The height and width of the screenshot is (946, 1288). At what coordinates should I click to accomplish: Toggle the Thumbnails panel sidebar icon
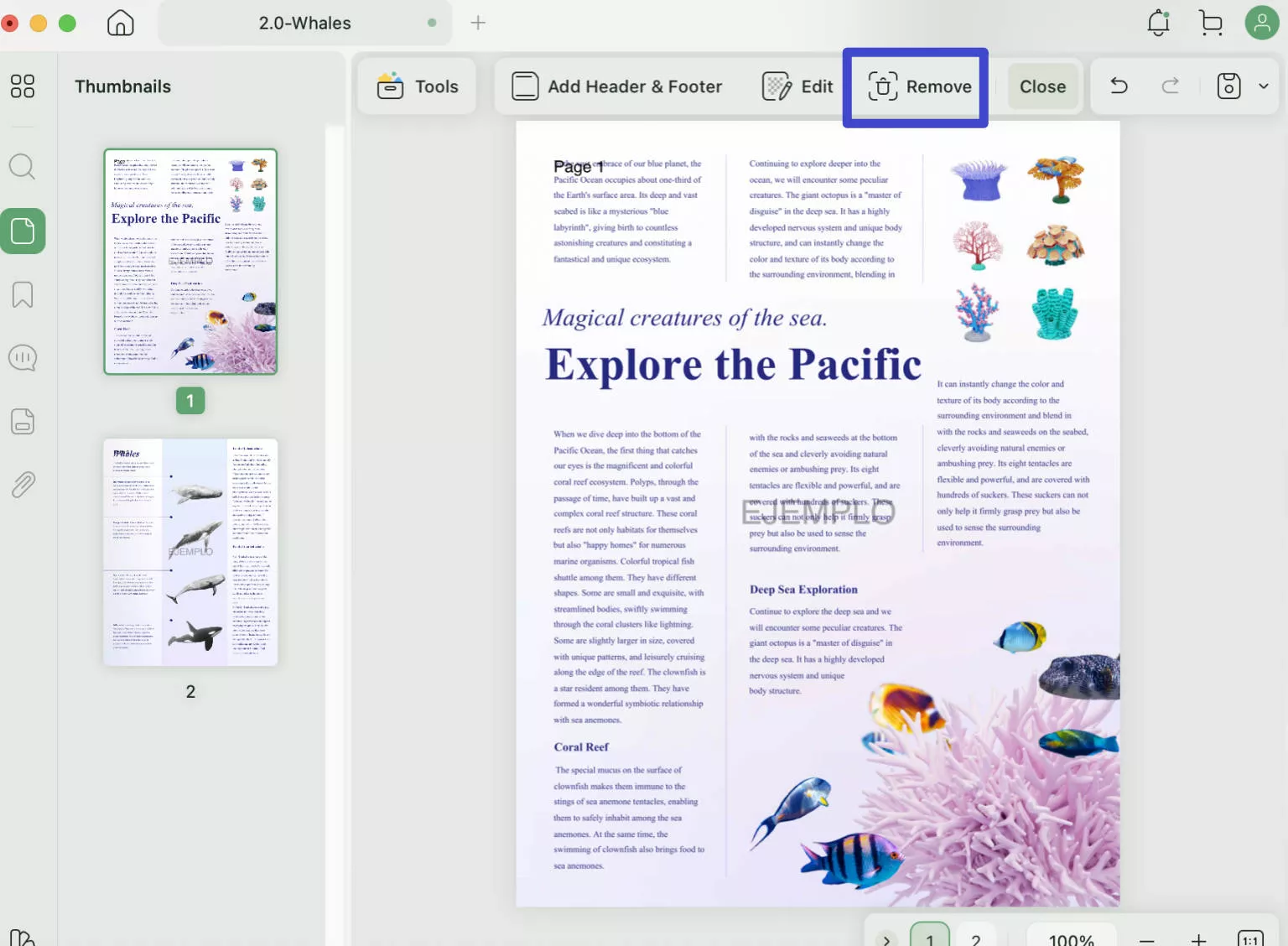pos(23,231)
